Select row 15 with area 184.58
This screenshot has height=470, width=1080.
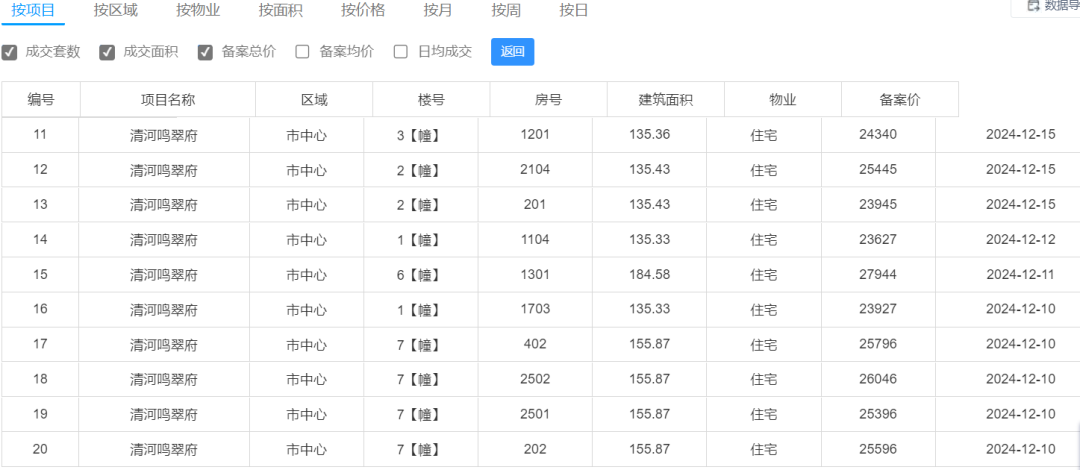[540, 274]
